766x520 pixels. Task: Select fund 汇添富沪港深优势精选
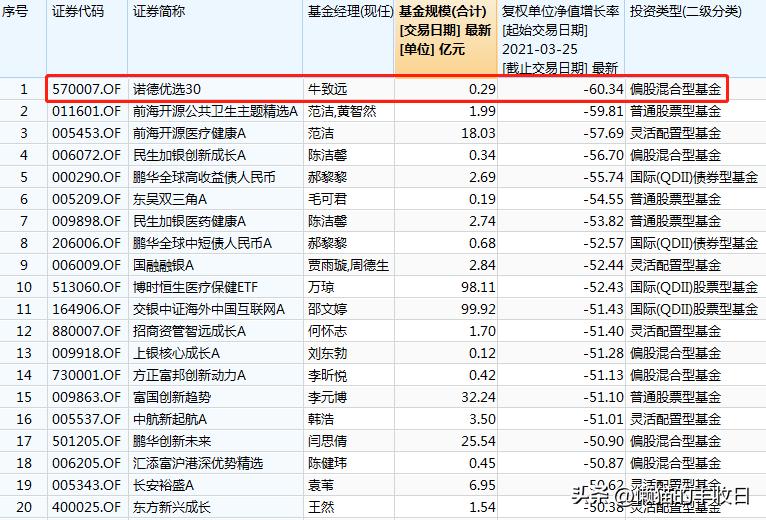click(198, 463)
